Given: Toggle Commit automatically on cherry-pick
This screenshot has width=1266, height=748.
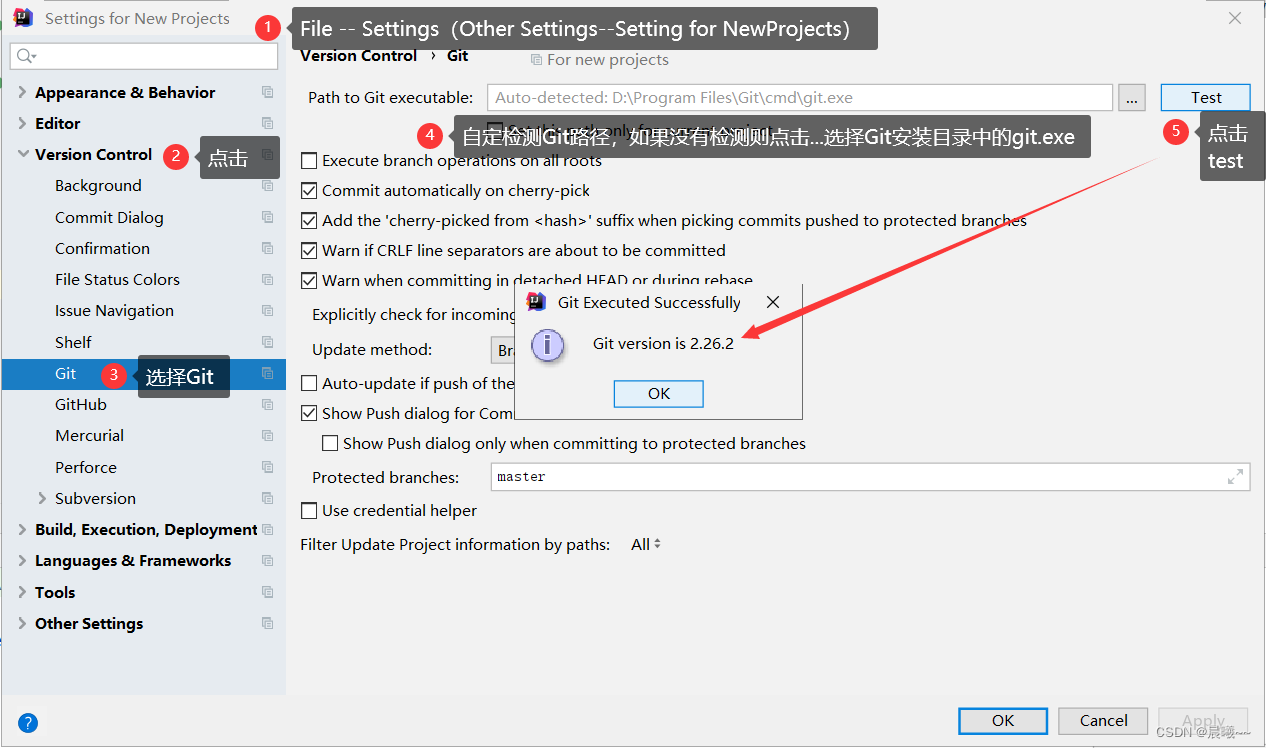Looking at the screenshot, I should pos(309,190).
